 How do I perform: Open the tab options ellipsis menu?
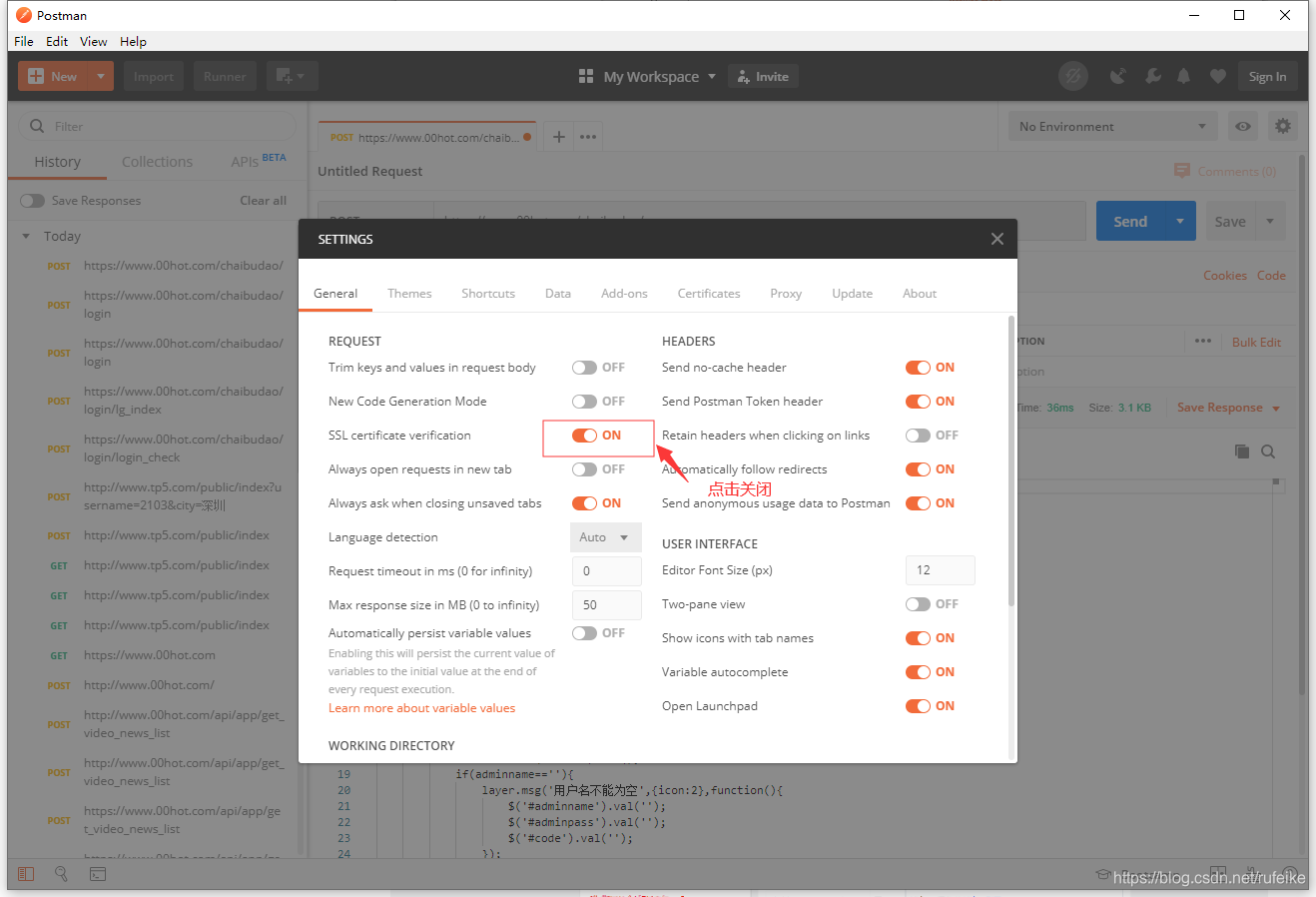coord(588,137)
